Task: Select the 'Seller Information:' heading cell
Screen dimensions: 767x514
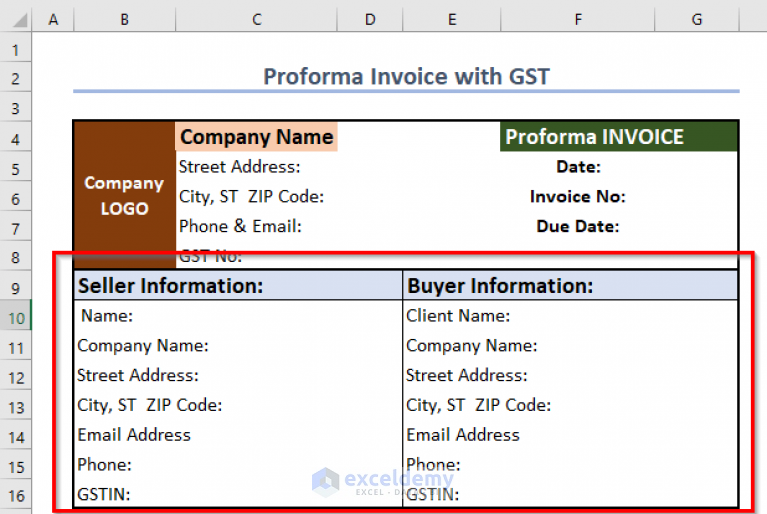Action: pos(238,286)
